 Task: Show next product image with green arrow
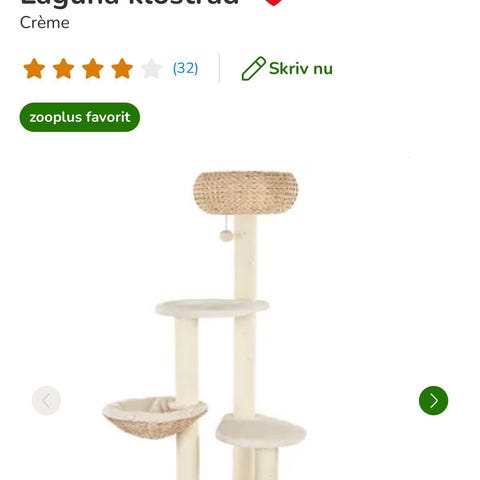click(x=433, y=400)
